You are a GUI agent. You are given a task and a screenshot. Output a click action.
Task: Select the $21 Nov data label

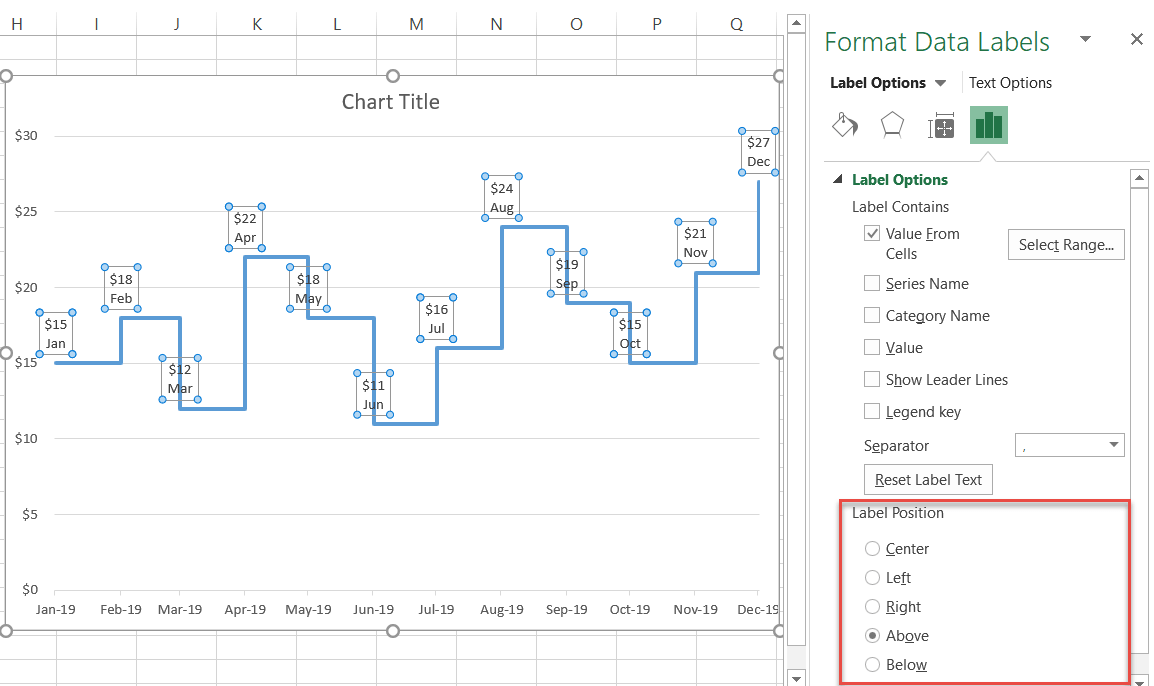pyautogui.click(x=695, y=242)
